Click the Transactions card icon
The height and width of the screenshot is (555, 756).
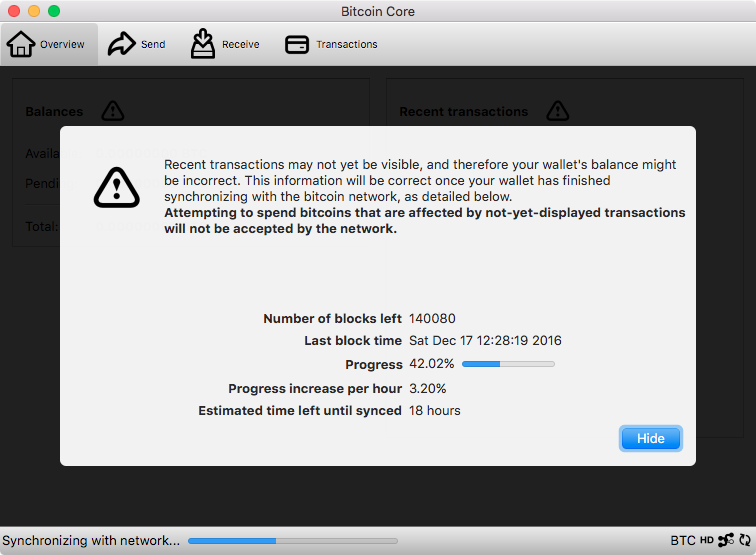[297, 45]
